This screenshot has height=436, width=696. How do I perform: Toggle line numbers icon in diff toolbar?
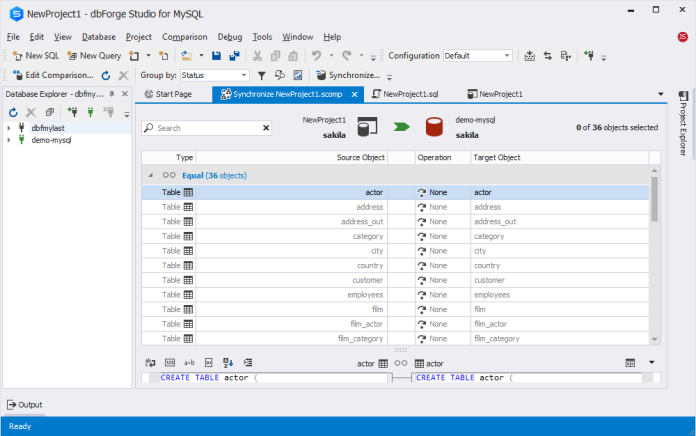click(x=170, y=363)
